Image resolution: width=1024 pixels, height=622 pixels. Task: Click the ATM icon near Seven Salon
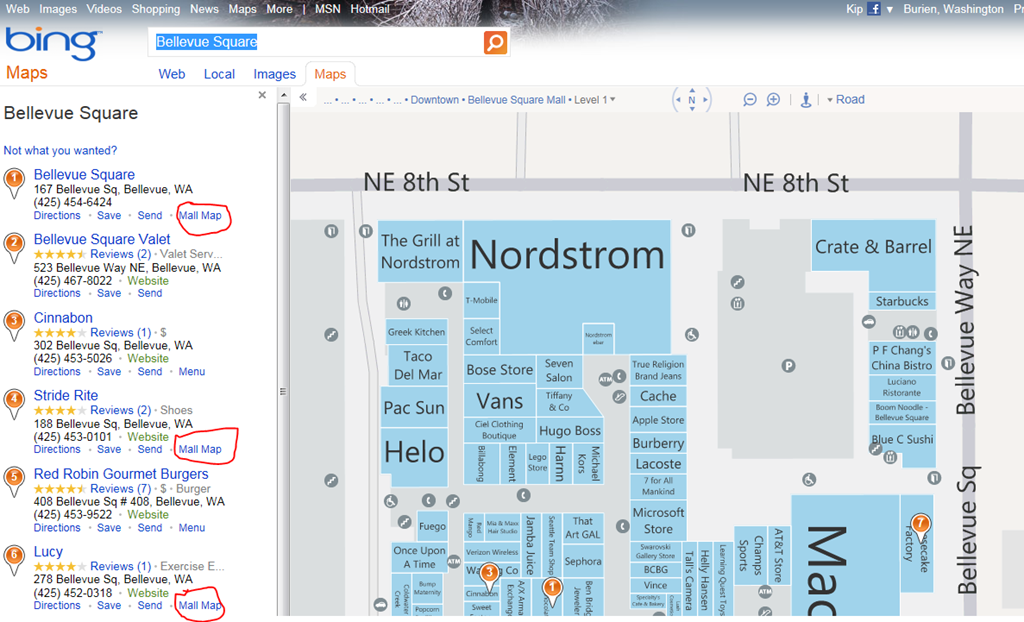605,379
